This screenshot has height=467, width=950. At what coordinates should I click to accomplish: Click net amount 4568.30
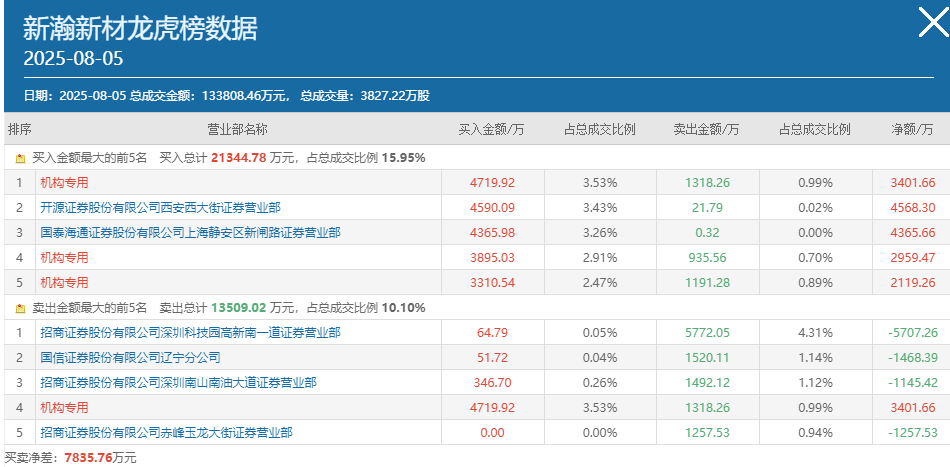click(x=913, y=208)
